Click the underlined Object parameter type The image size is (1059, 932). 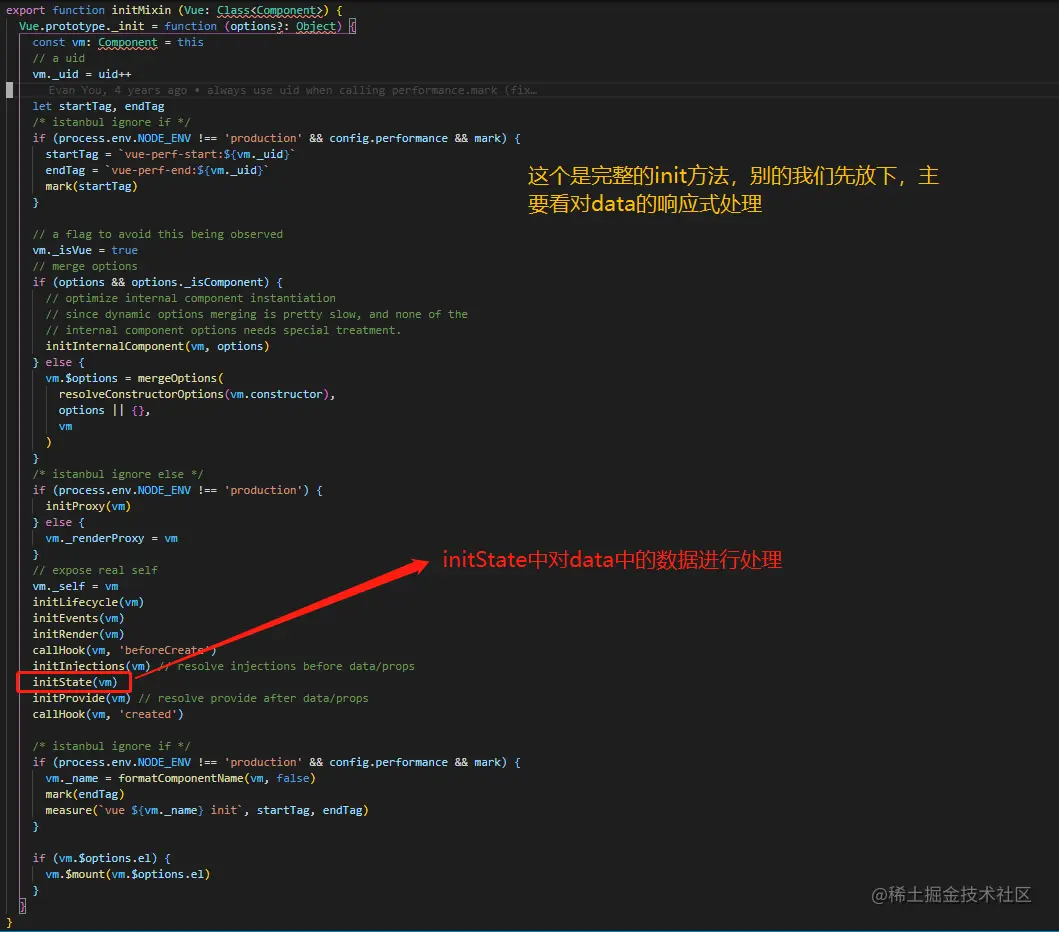315,26
